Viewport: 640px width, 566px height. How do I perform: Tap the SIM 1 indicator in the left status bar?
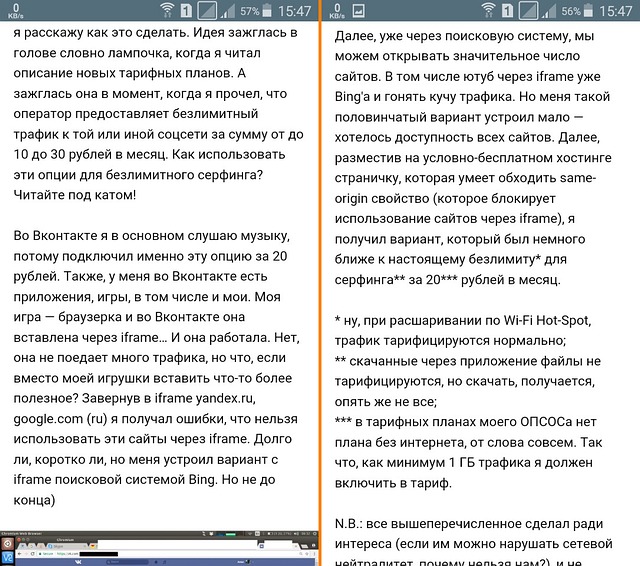(188, 11)
